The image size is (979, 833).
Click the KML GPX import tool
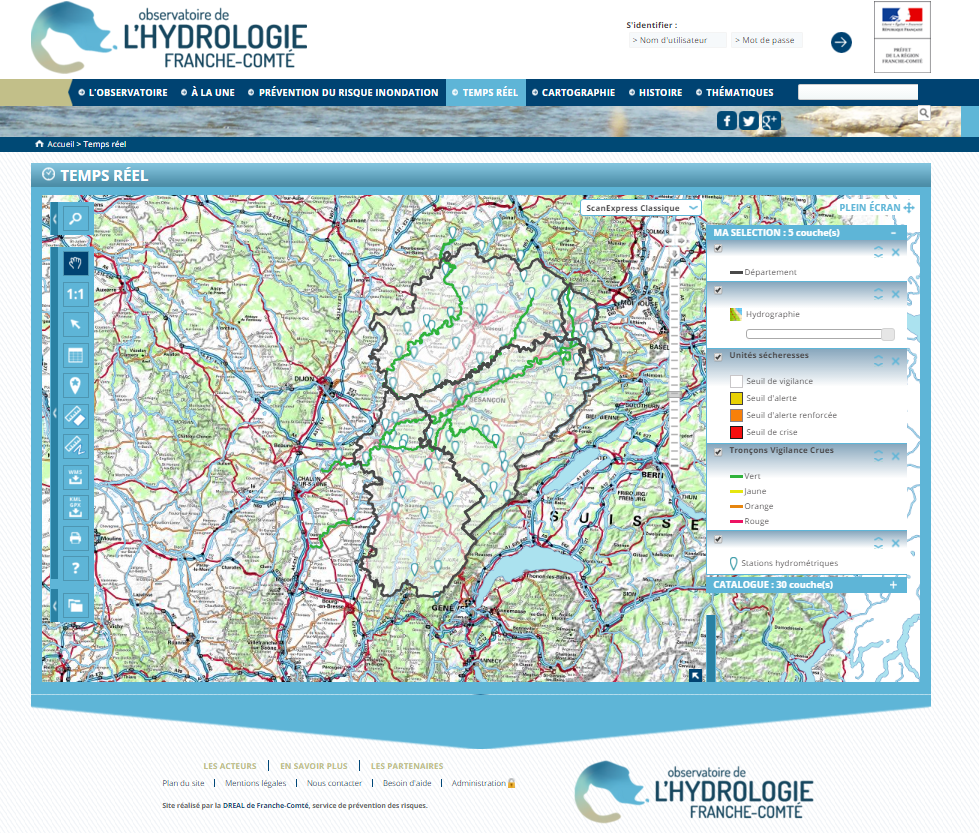(75, 506)
